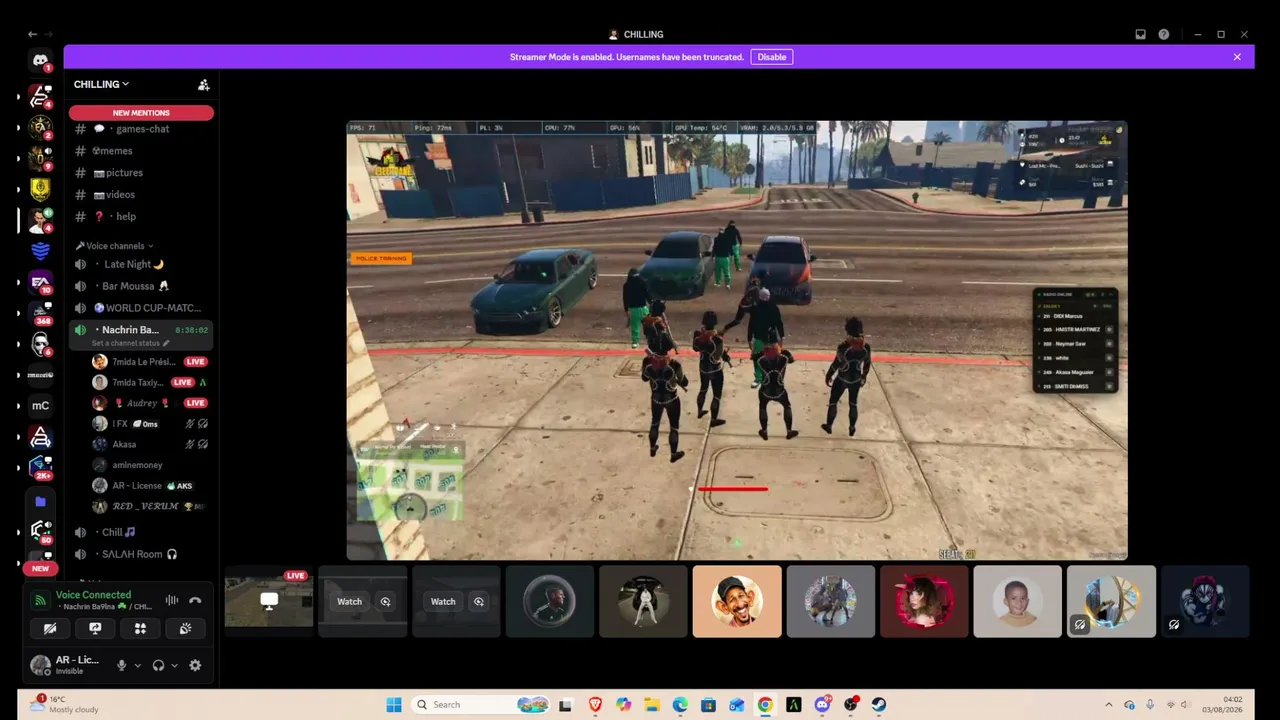Select the orange cartoon-face participant tile
The height and width of the screenshot is (720, 1280).
tap(737, 601)
